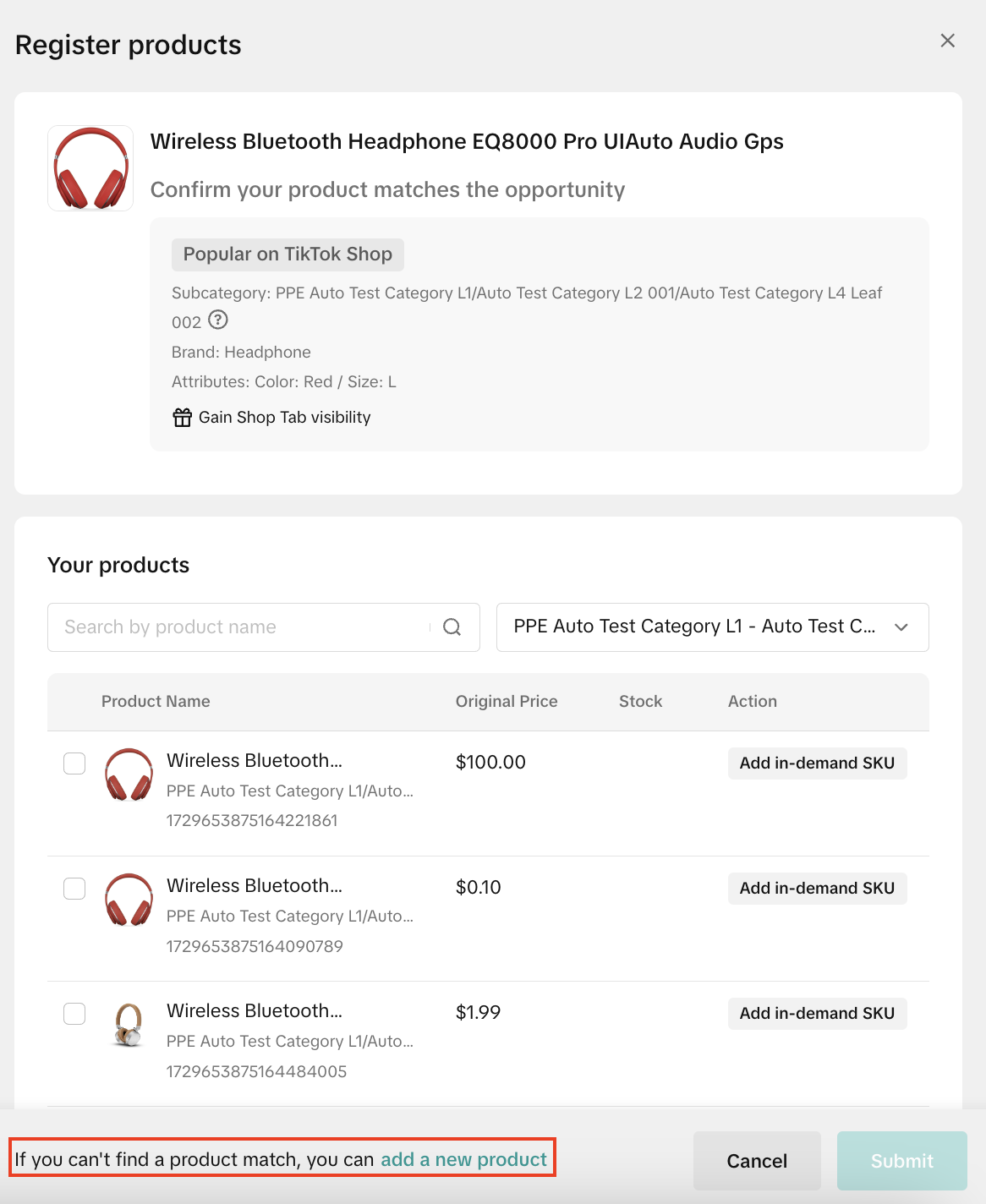
Task: Click the $100.00 product headphone image
Action: coord(129,774)
